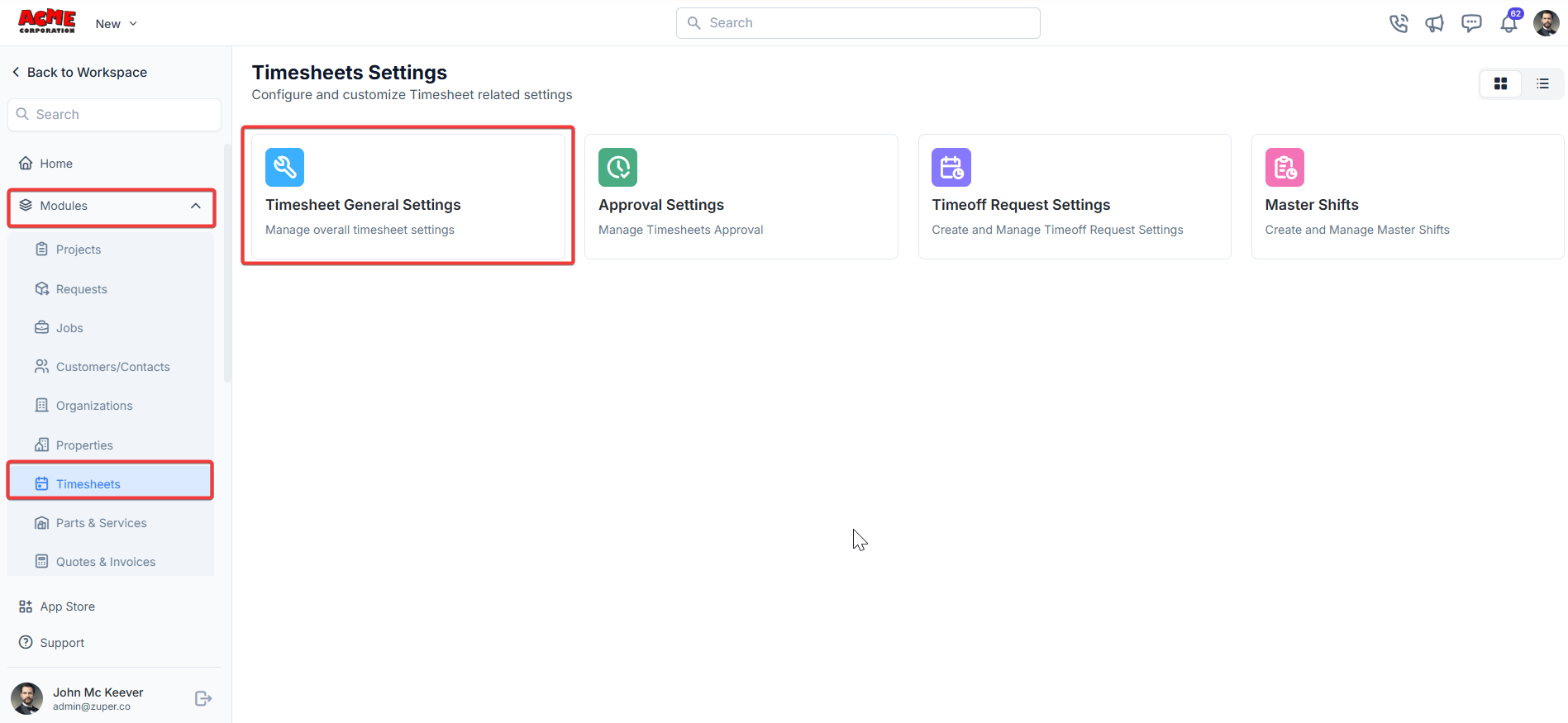The height and width of the screenshot is (723, 1568).
Task: Open Timesheet General Settings card
Action: [x=408, y=197]
